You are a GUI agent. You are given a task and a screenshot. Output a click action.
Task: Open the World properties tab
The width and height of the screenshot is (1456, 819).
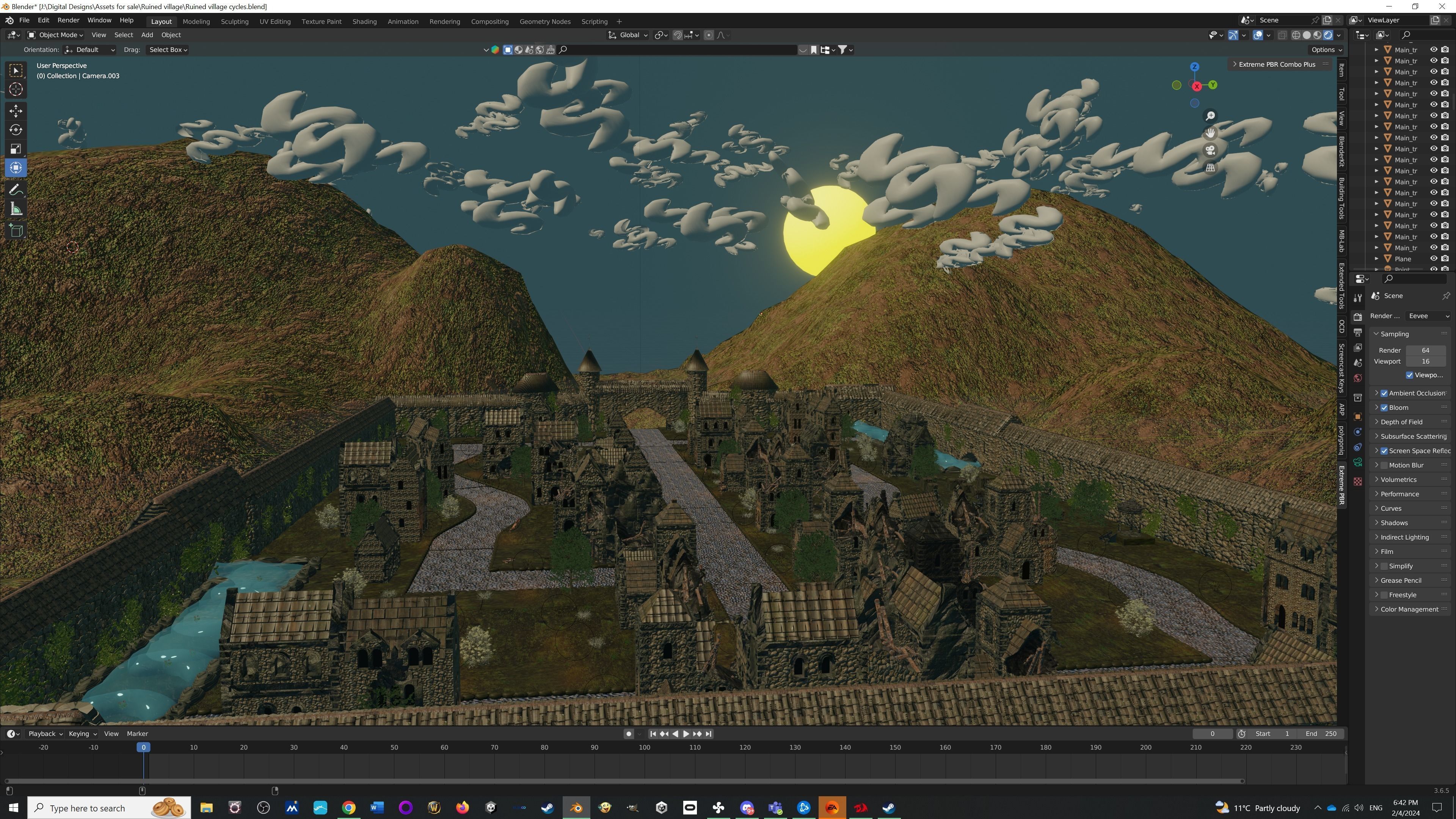(x=1358, y=378)
